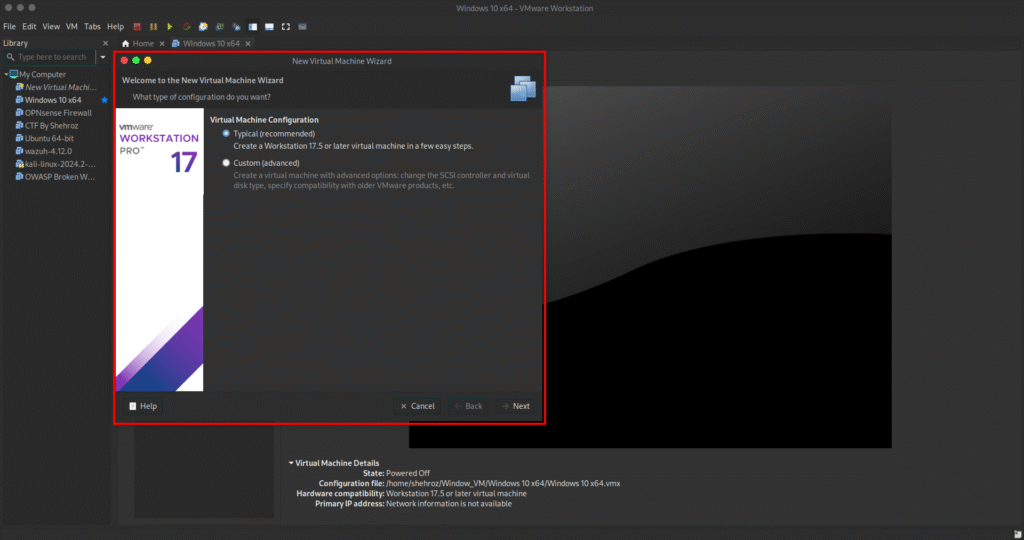Image resolution: width=1024 pixels, height=540 pixels.
Task: Click the yellow Suspend toolbar icon
Action: [x=153, y=27]
